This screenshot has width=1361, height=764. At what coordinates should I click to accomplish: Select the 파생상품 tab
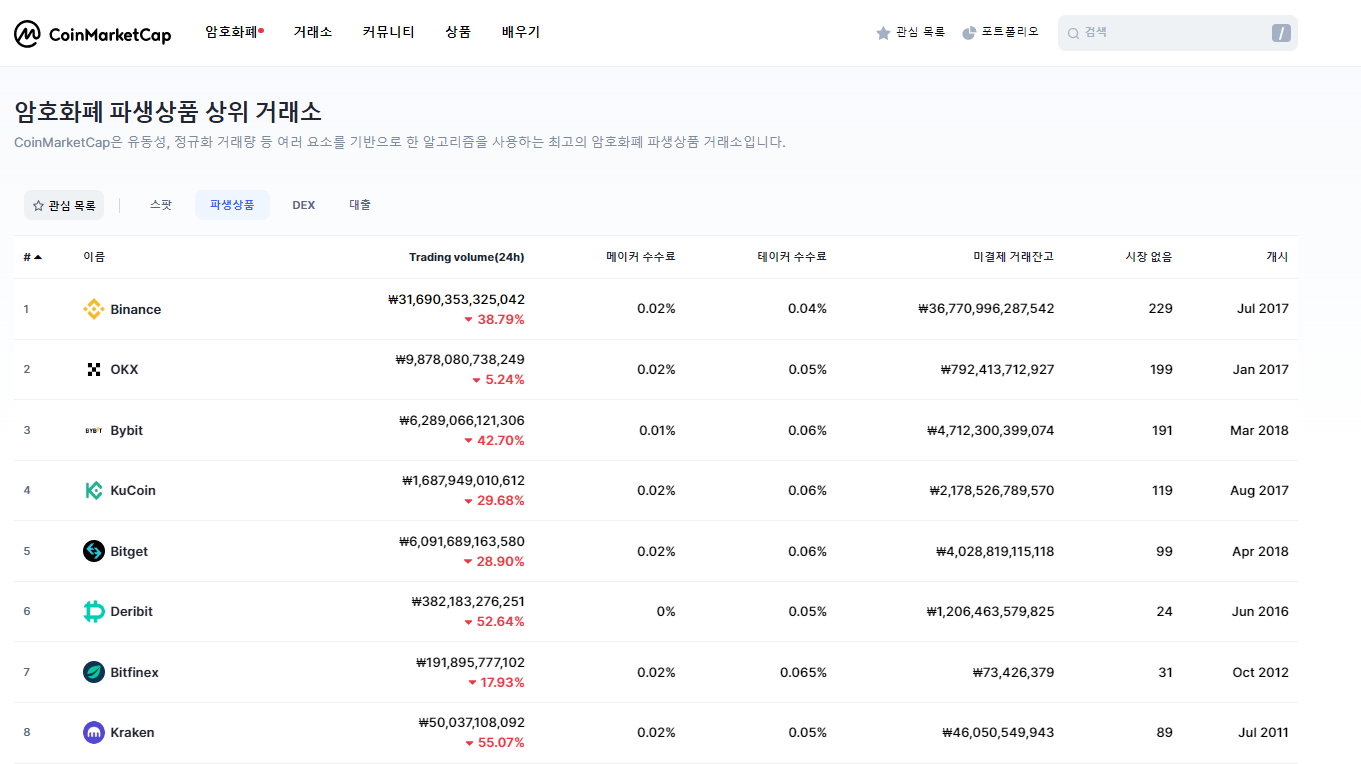tap(232, 205)
